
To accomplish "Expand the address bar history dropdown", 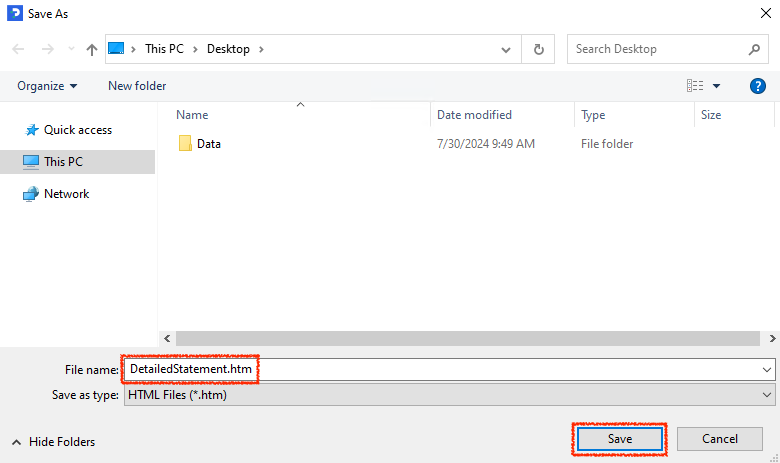I will pos(507,49).
